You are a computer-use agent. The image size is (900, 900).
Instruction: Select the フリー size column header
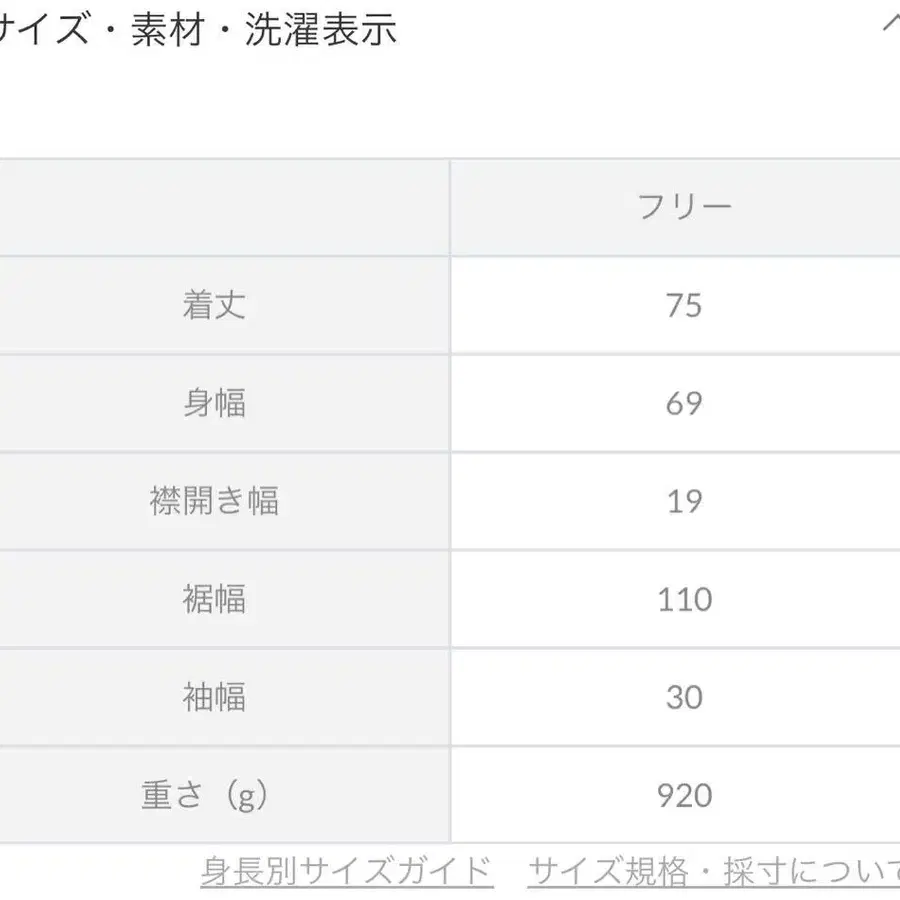click(685, 207)
